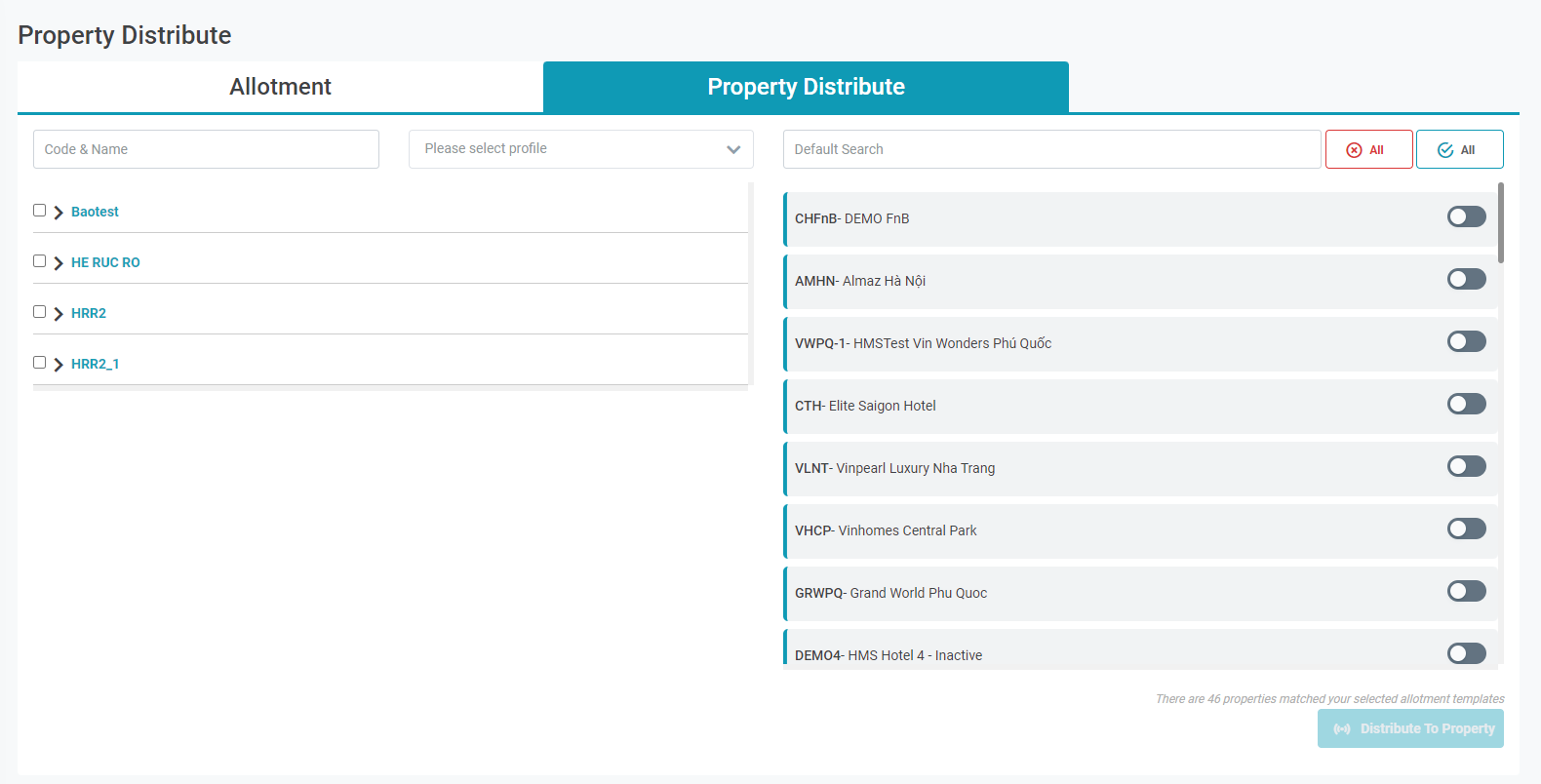Select the Property Distribute tab
1541x784 pixels.
tap(806, 87)
